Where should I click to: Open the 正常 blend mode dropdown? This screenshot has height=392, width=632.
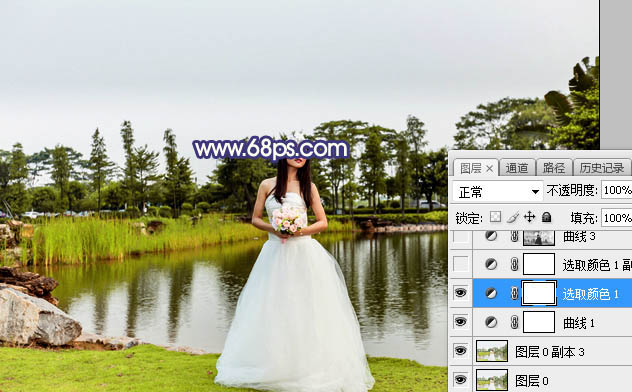pyautogui.click(x=497, y=191)
